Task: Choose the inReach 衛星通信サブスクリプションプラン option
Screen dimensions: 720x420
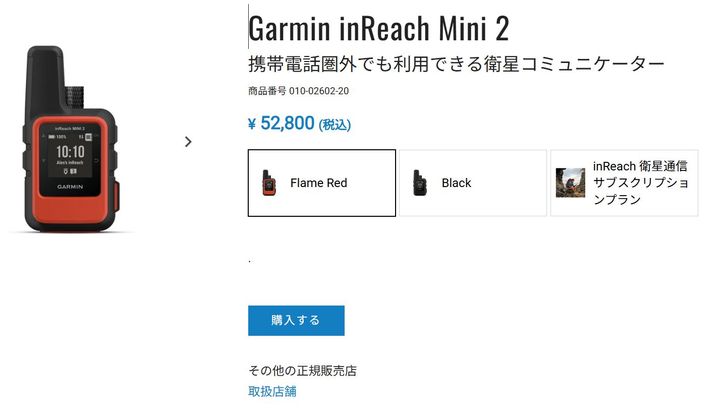Action: (x=624, y=183)
